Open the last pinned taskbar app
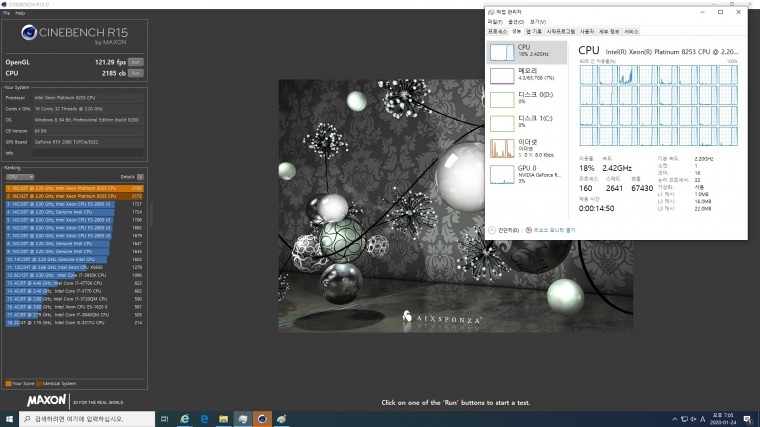 click(282, 419)
